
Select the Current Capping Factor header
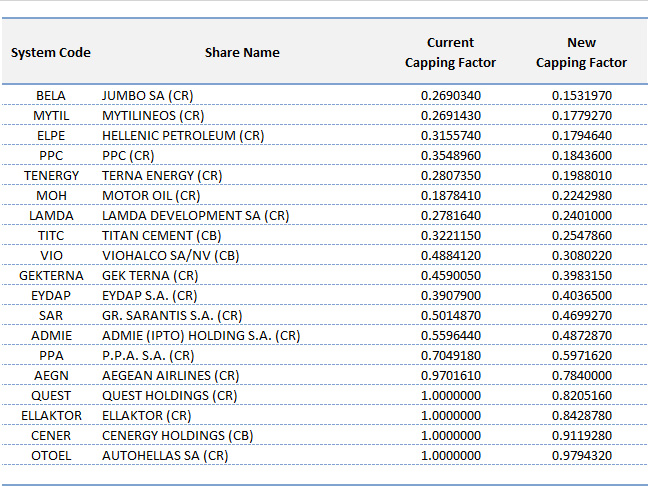click(450, 52)
